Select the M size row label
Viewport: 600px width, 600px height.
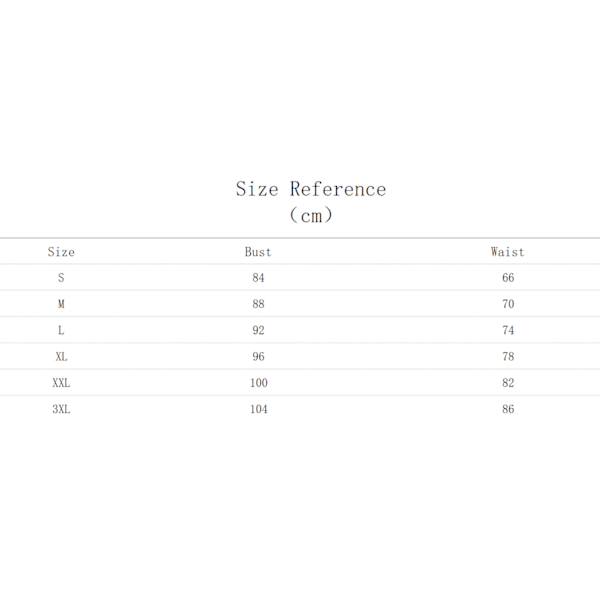coord(61,304)
